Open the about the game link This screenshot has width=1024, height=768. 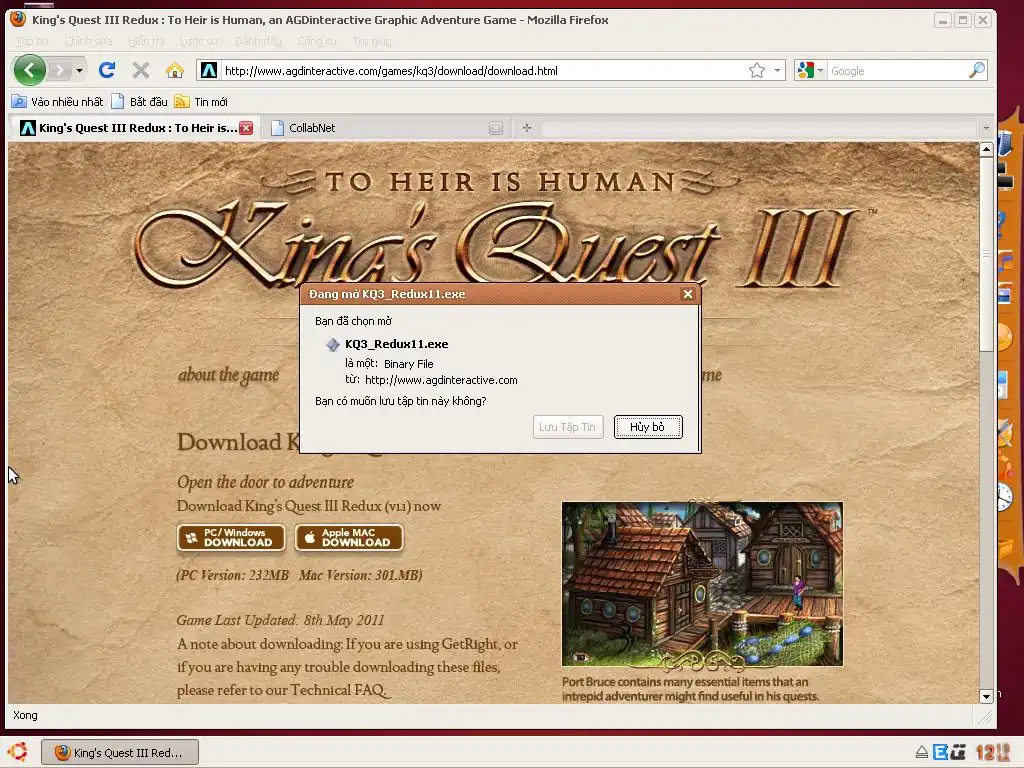[229, 375]
